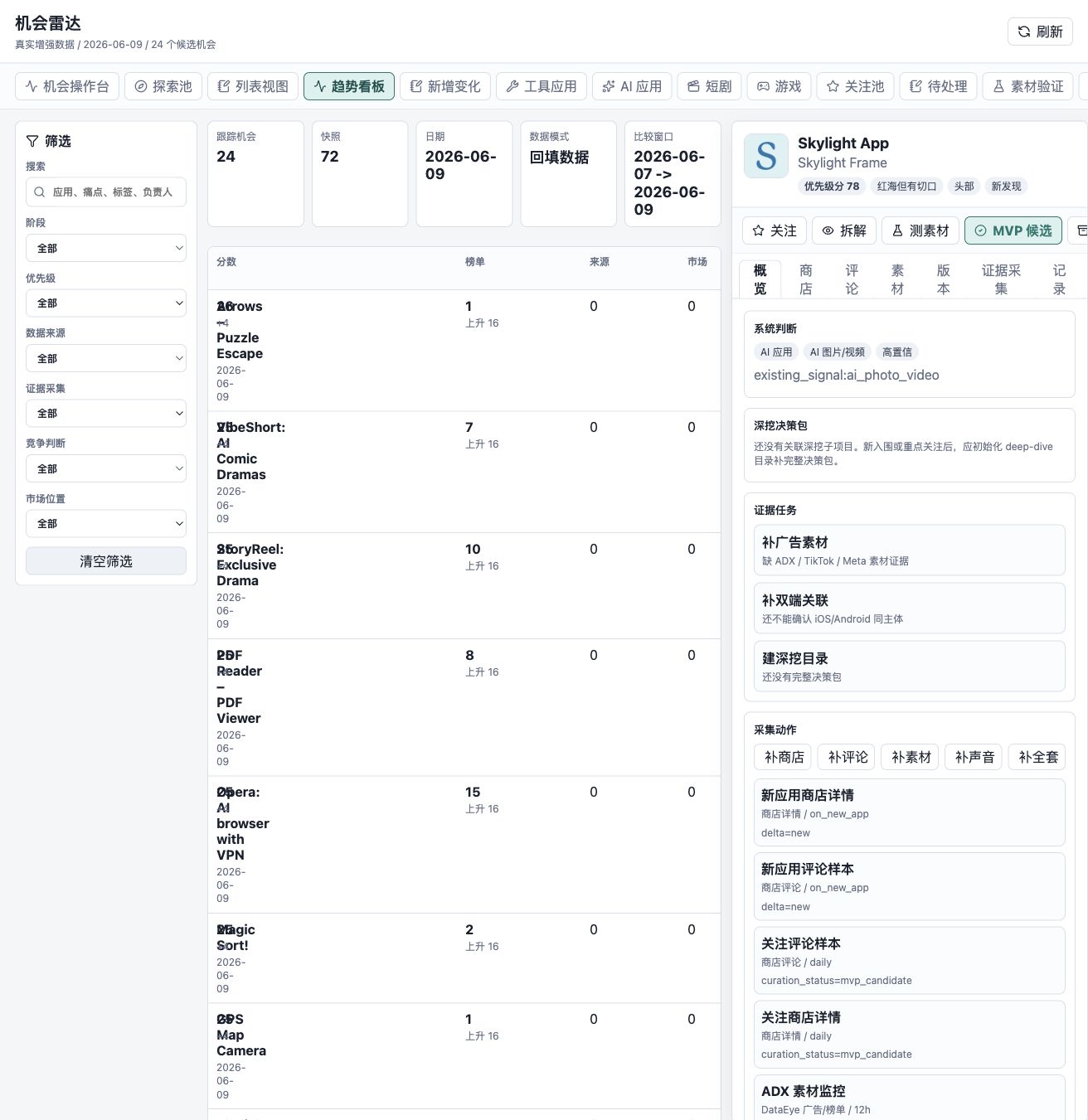Open the 阶段 dropdown
1088x1120 pixels.
pos(106,248)
